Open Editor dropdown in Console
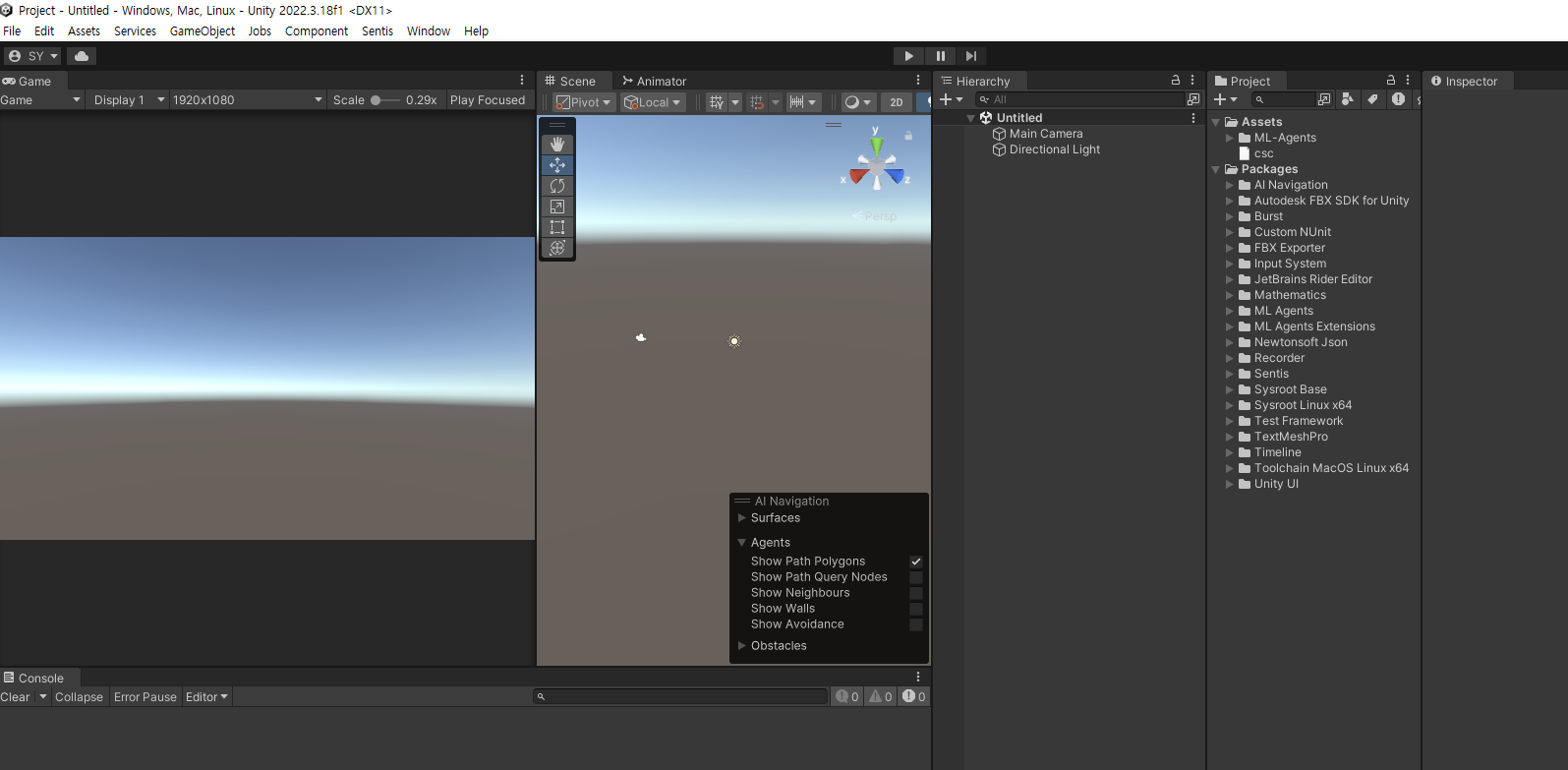 pos(206,697)
